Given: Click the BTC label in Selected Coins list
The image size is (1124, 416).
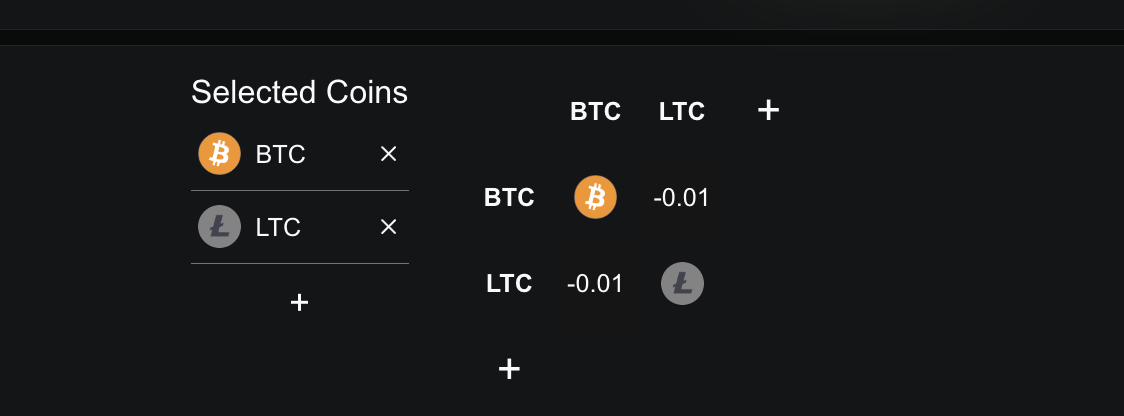Looking at the screenshot, I should 280,155.
